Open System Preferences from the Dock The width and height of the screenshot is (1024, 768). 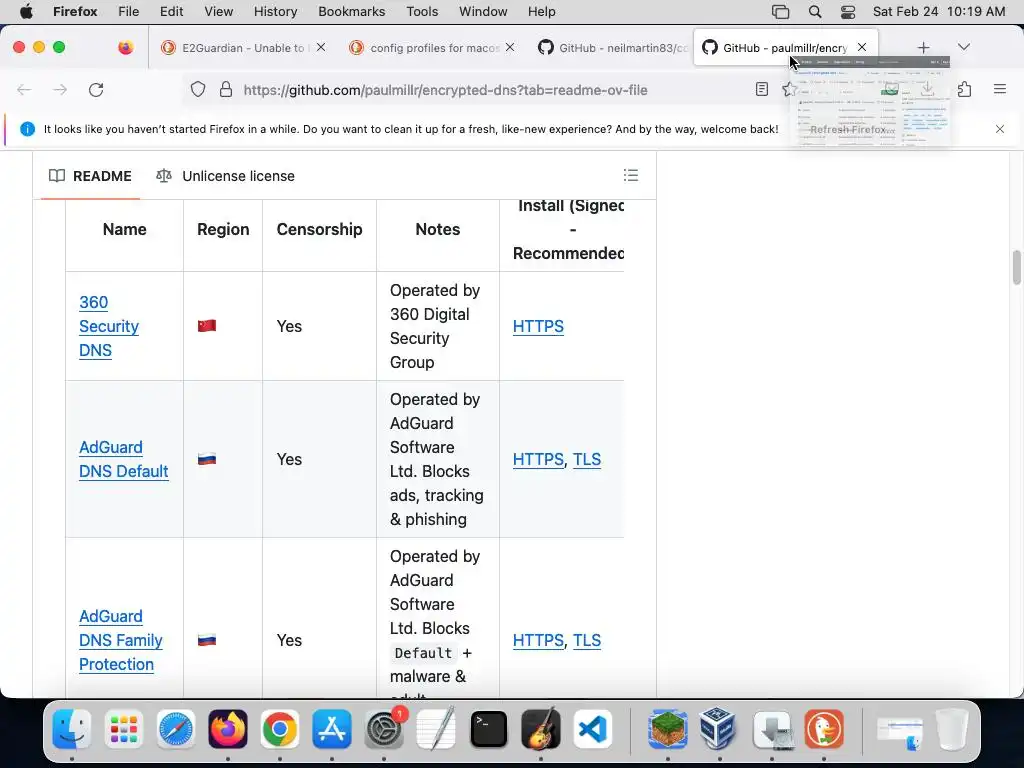(384, 729)
